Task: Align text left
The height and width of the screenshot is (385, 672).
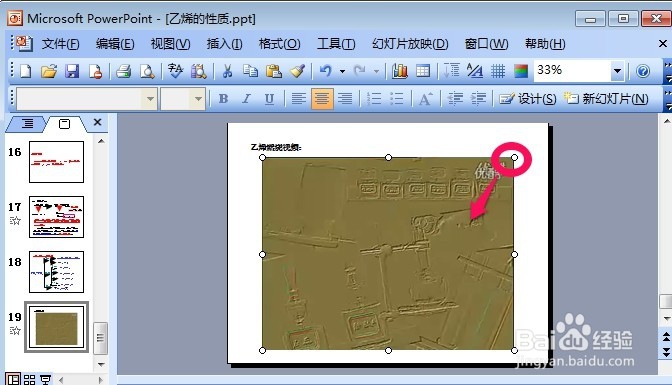Action: tap(298, 99)
